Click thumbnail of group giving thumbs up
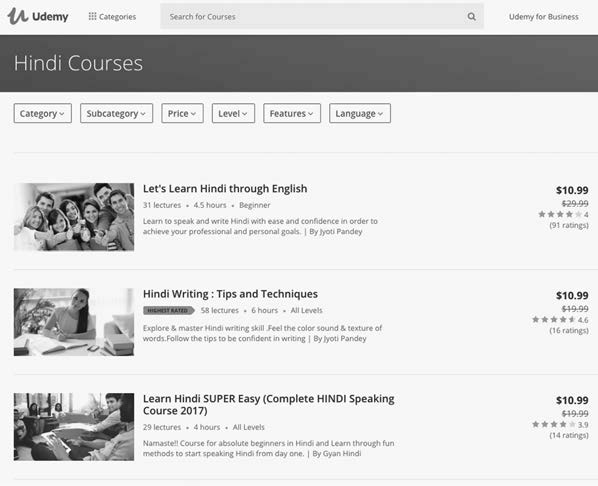The image size is (598, 486). coord(74,217)
